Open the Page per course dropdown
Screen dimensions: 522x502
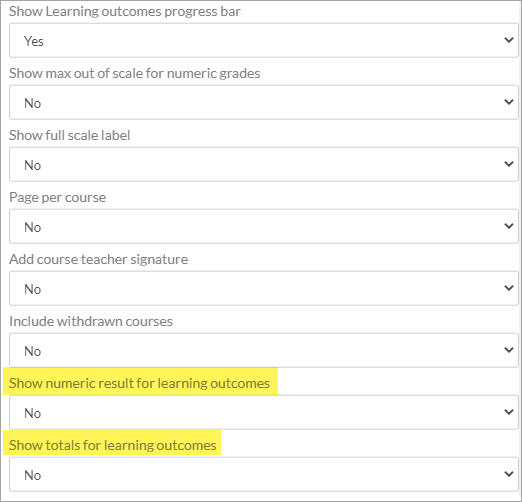(x=264, y=226)
